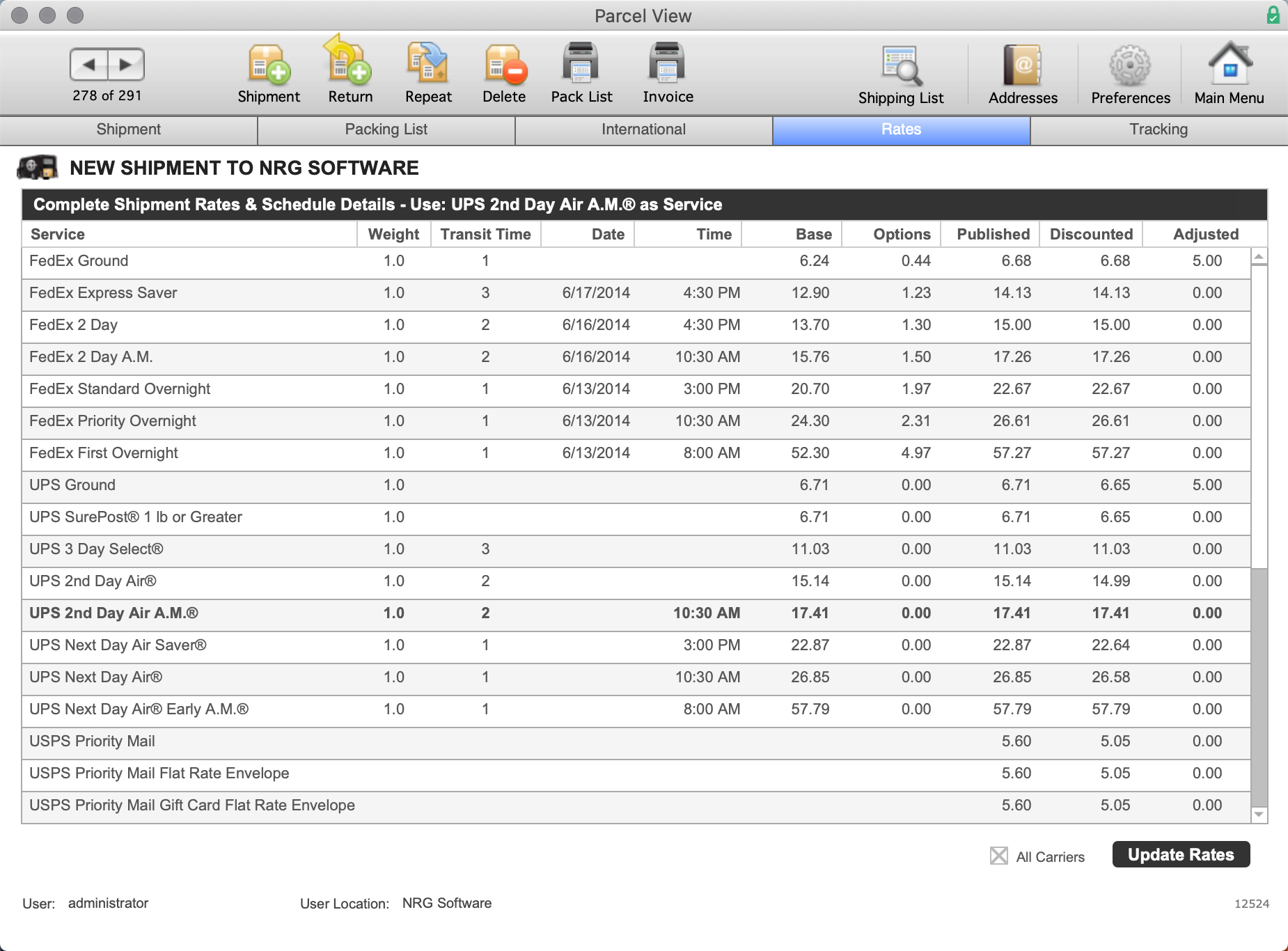Click the Transit Time column header

[486, 235]
